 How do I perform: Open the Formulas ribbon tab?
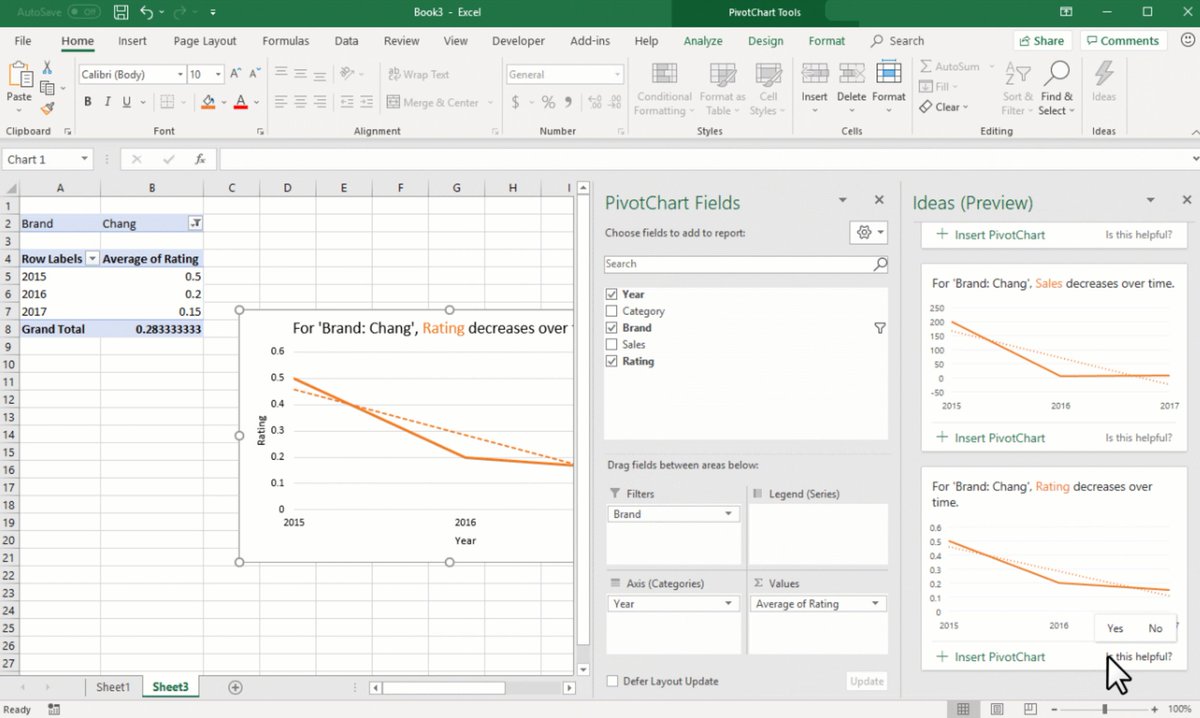(285, 41)
